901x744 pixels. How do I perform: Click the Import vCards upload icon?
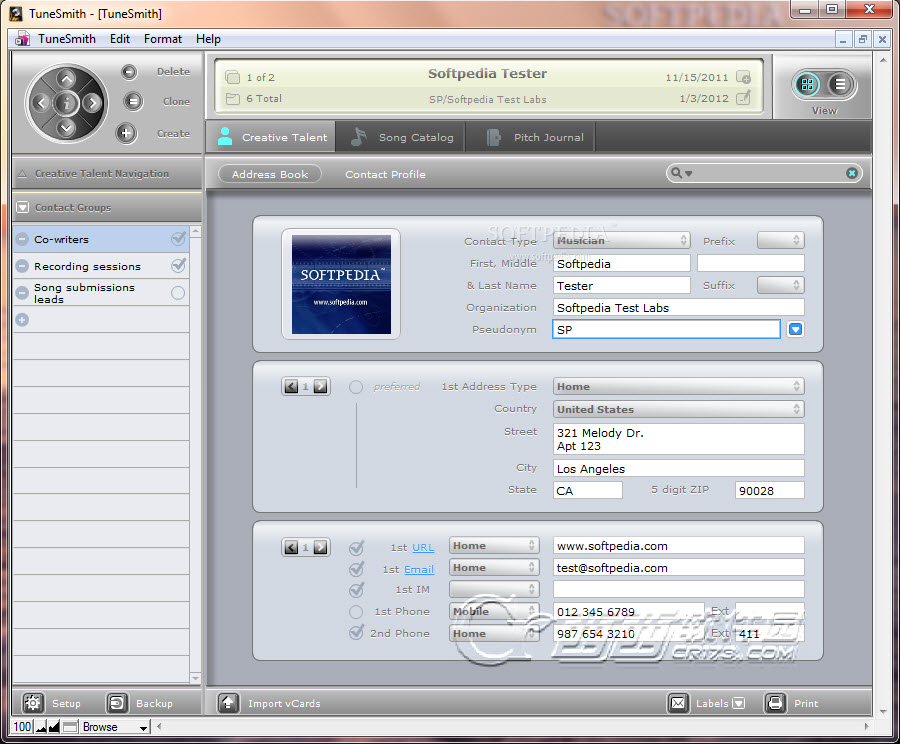(228, 703)
